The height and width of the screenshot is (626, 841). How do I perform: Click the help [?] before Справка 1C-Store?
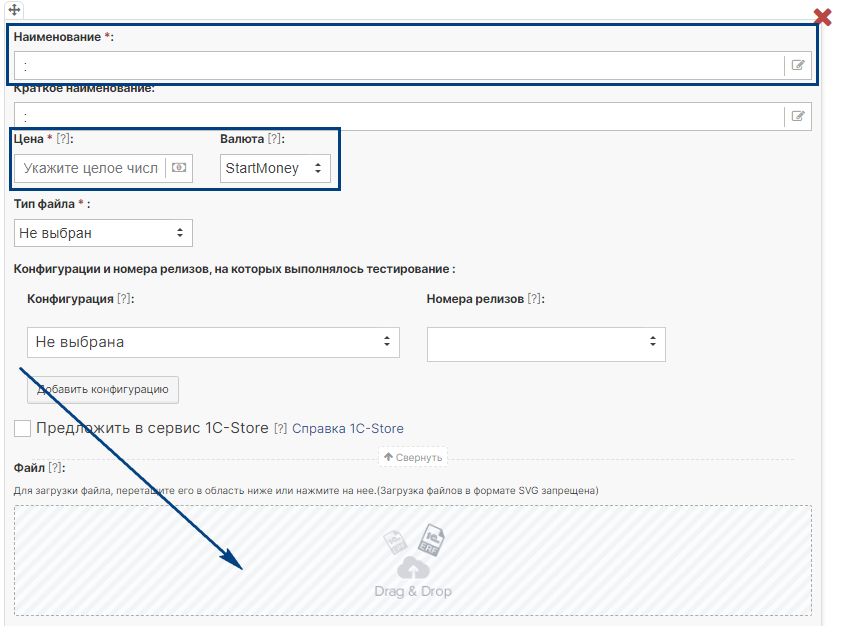point(281,429)
